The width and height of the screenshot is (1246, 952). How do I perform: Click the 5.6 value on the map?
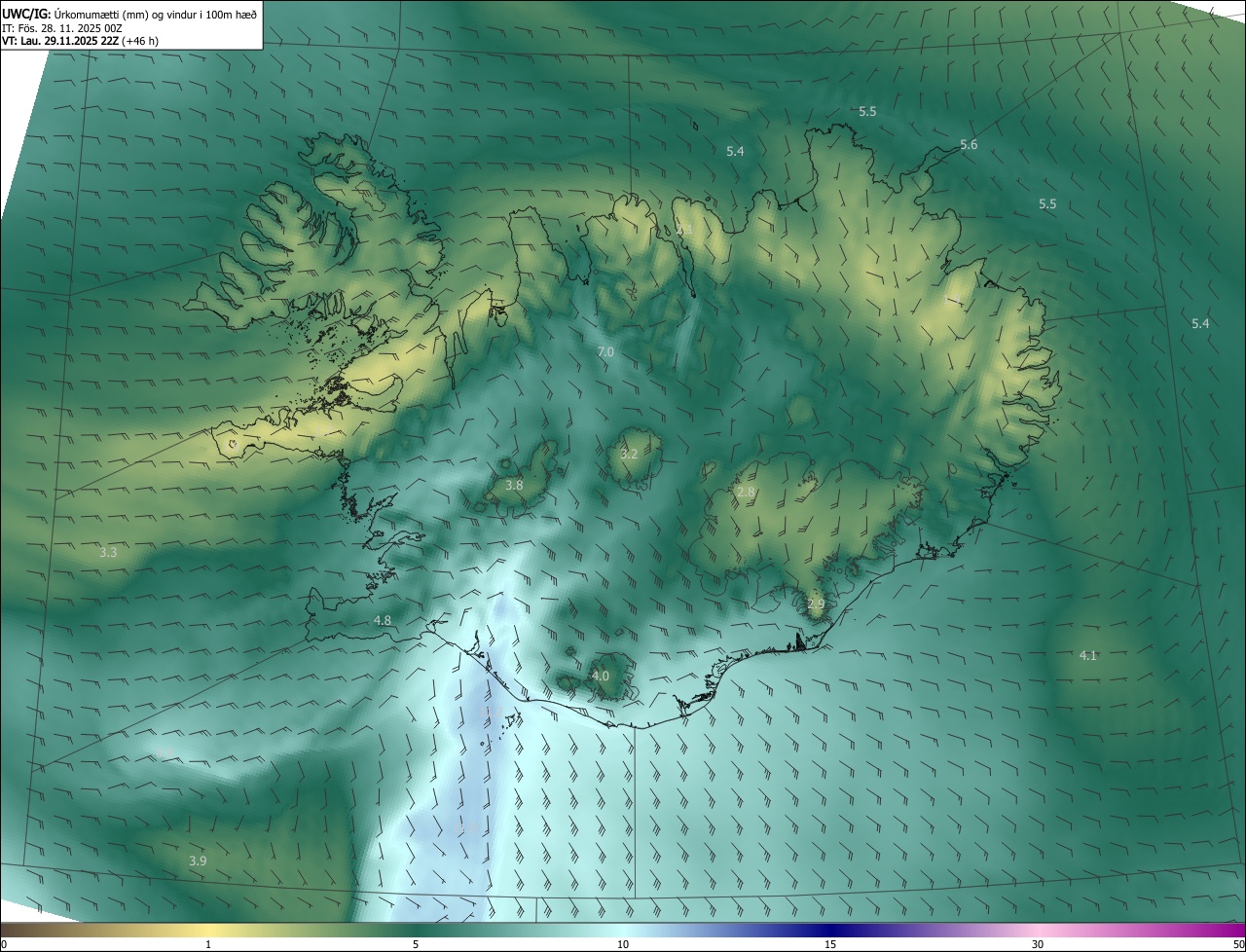[x=969, y=145]
